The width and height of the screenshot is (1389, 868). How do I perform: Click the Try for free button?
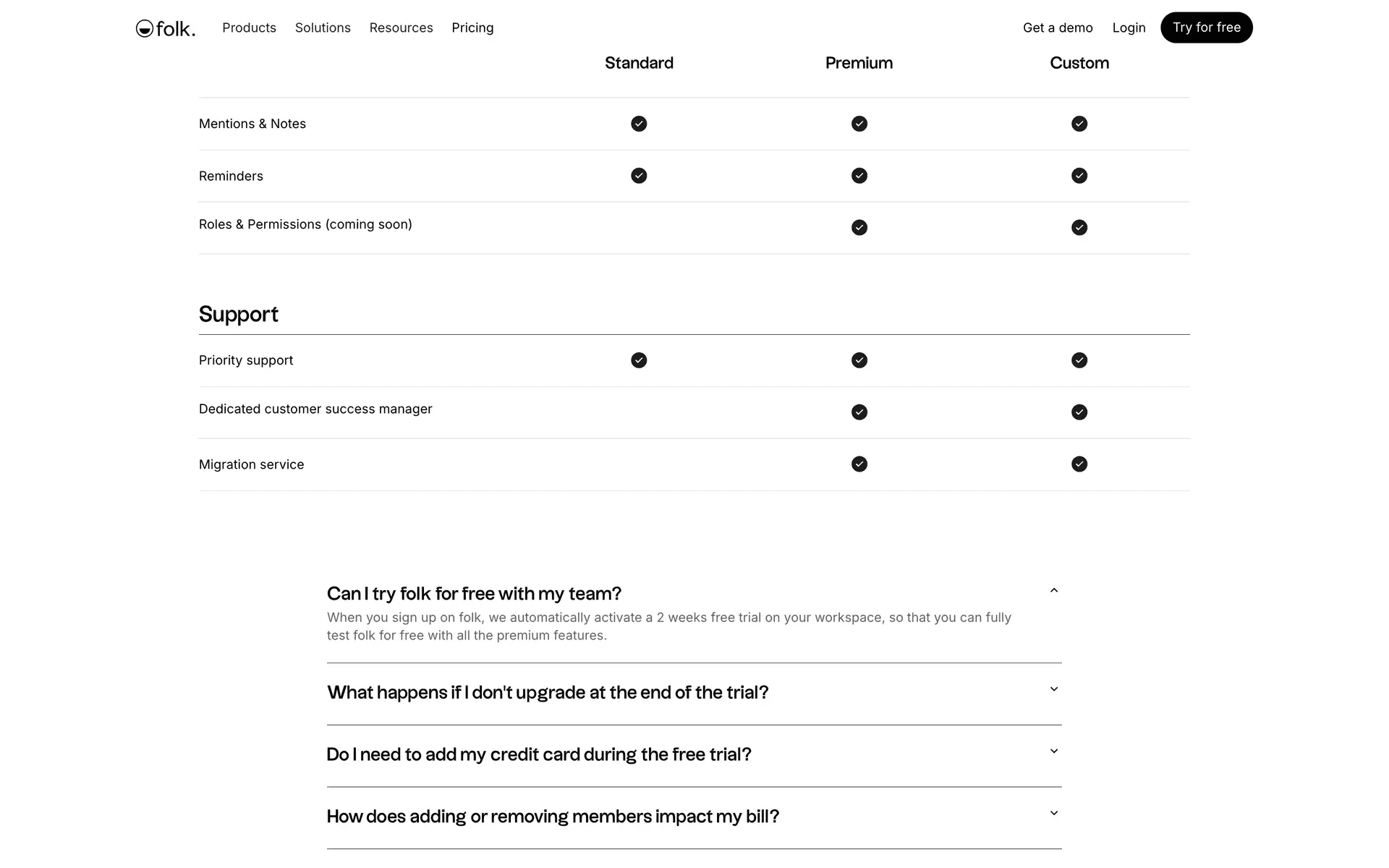[x=1206, y=27]
